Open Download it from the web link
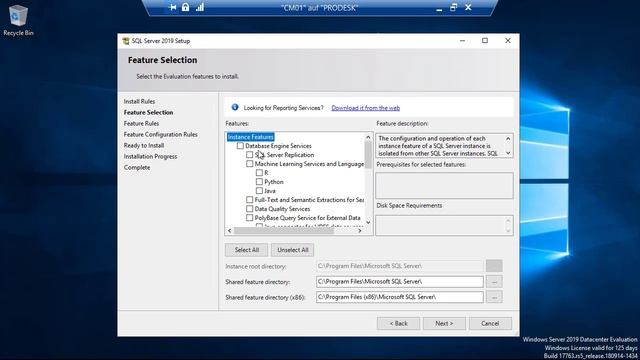Screen dimensions: 640x360 click(x=366, y=108)
